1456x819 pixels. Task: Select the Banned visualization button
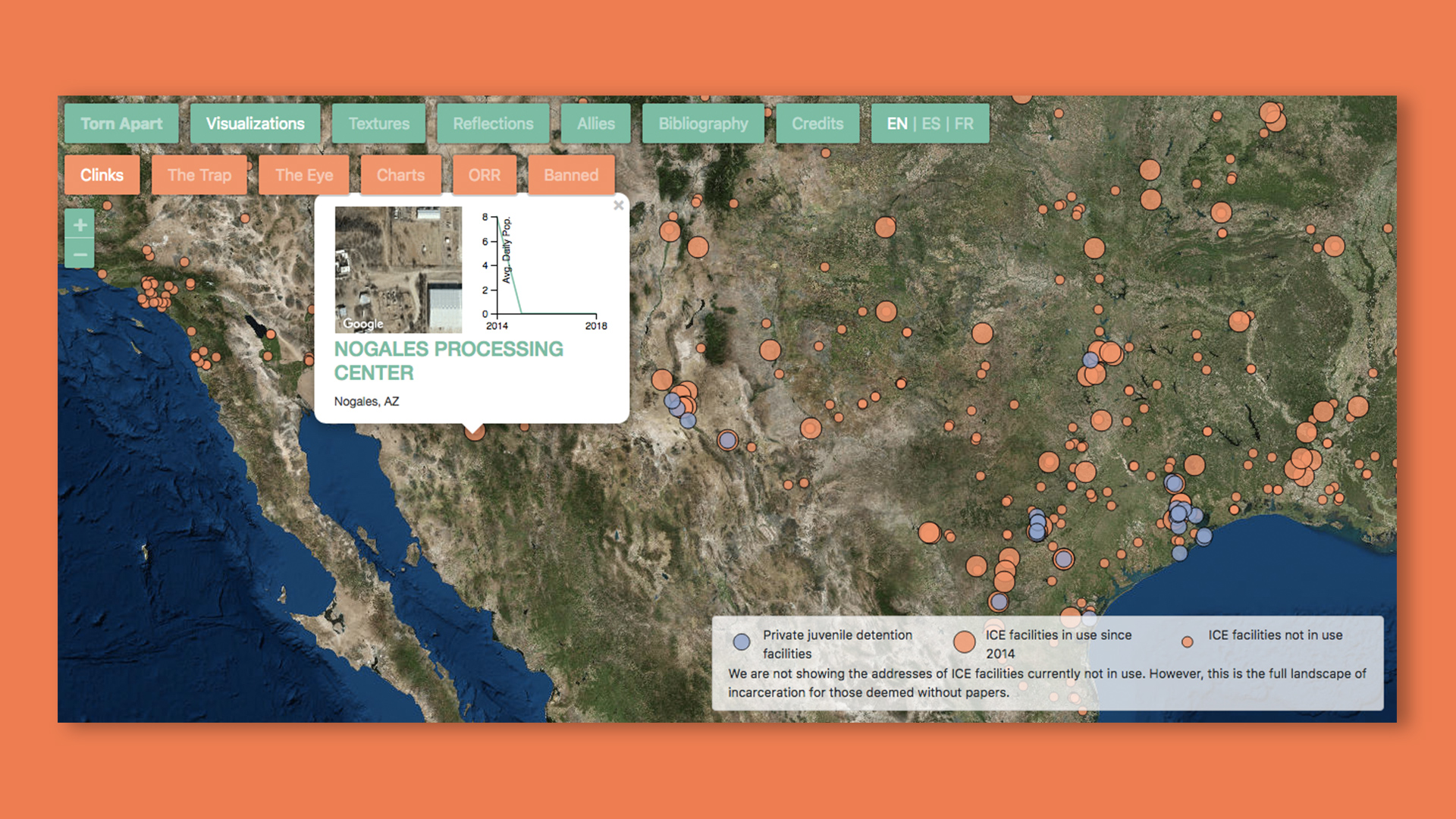[x=571, y=175]
